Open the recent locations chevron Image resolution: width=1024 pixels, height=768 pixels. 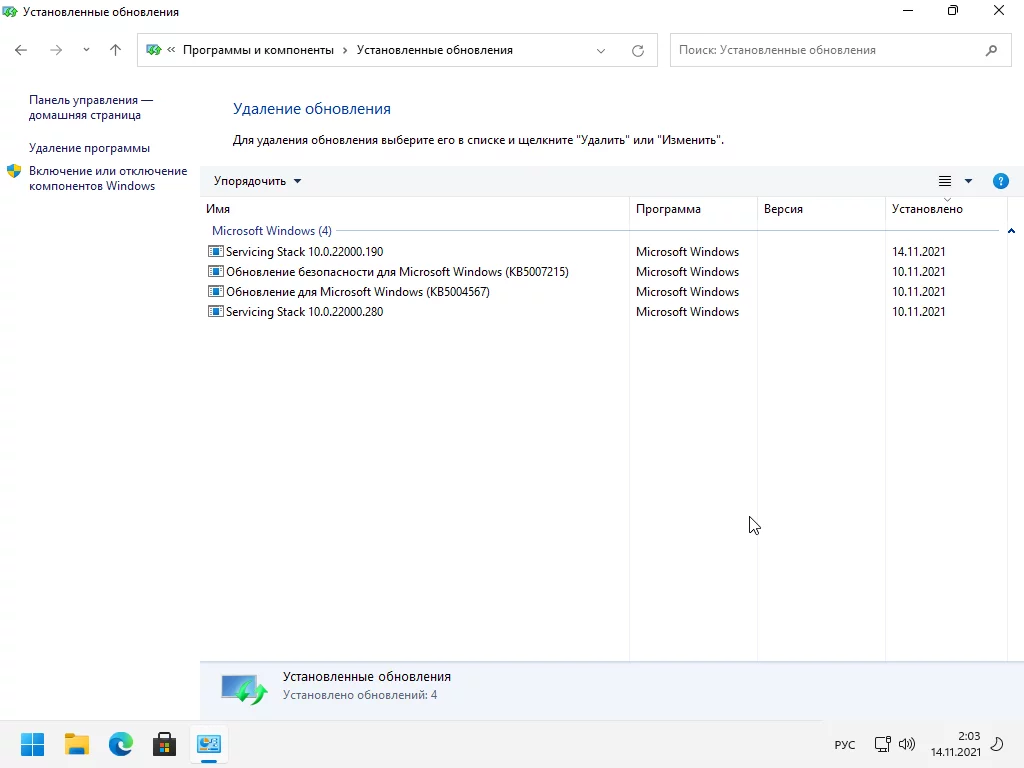tap(86, 50)
